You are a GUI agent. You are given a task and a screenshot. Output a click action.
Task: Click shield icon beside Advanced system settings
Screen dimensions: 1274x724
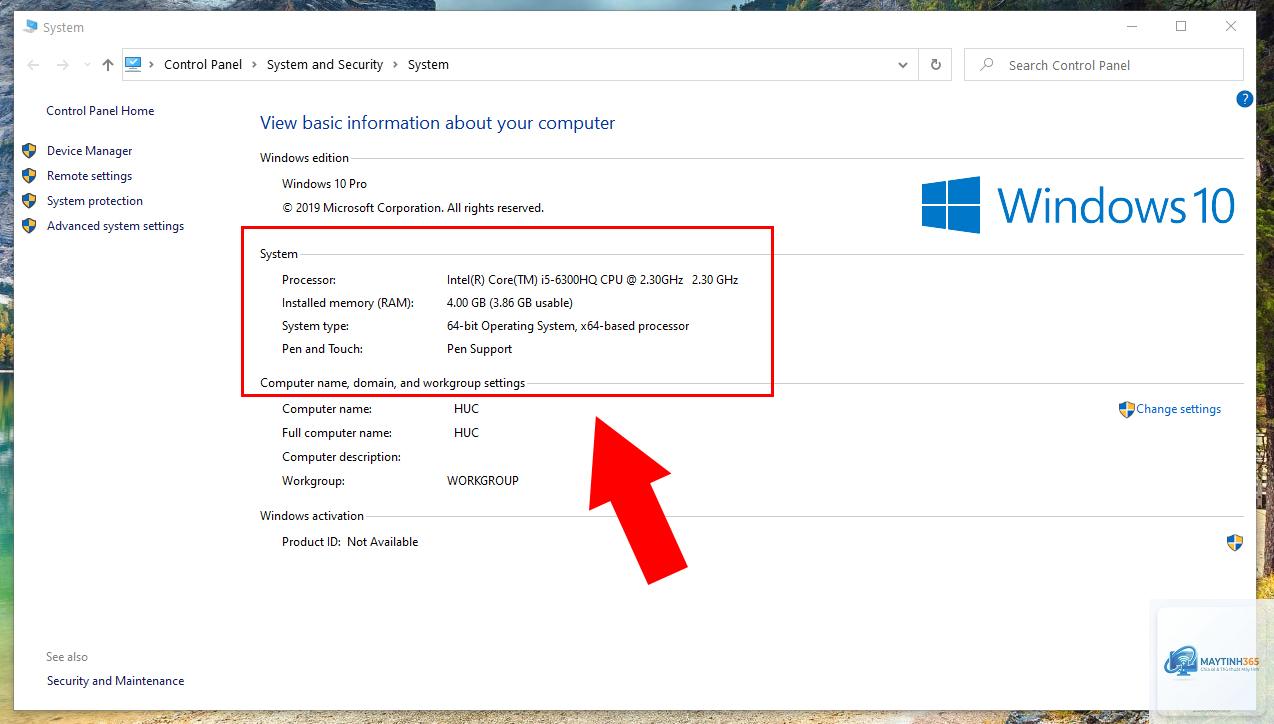29,226
